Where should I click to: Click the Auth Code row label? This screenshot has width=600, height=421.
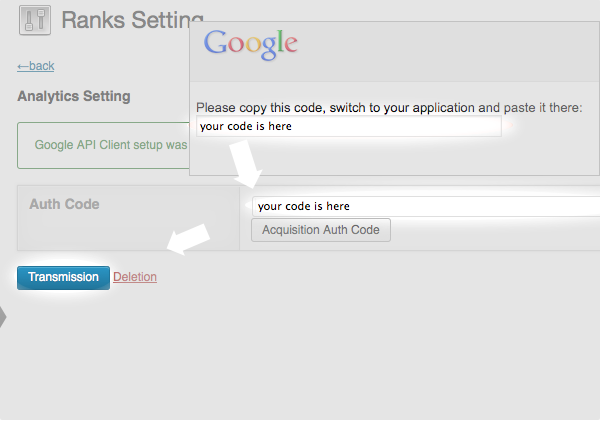(x=64, y=204)
